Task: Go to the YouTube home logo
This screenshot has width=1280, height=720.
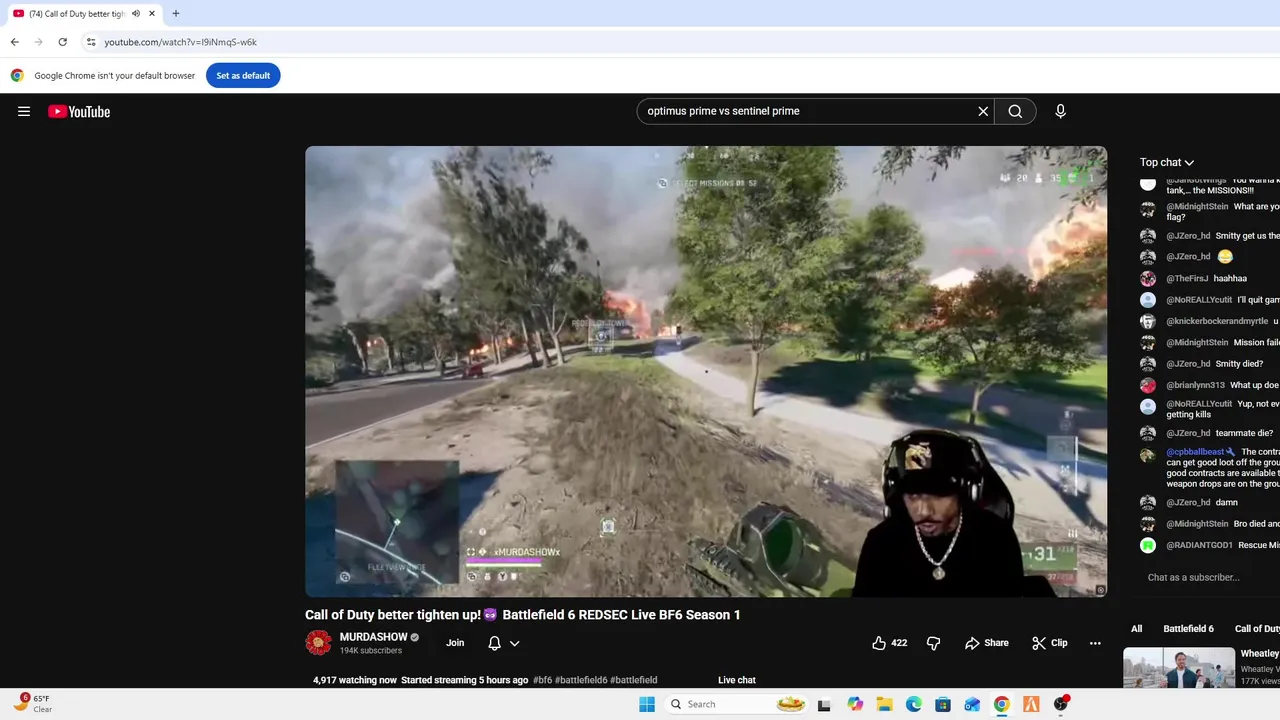Action: tap(79, 111)
